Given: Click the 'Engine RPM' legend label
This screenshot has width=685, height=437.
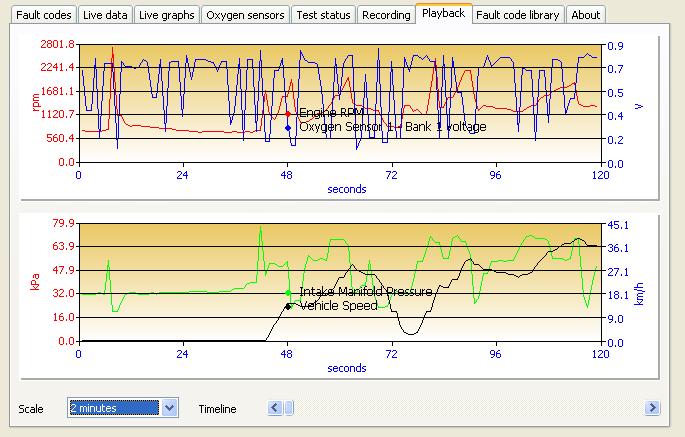Looking at the screenshot, I should pos(332,113).
